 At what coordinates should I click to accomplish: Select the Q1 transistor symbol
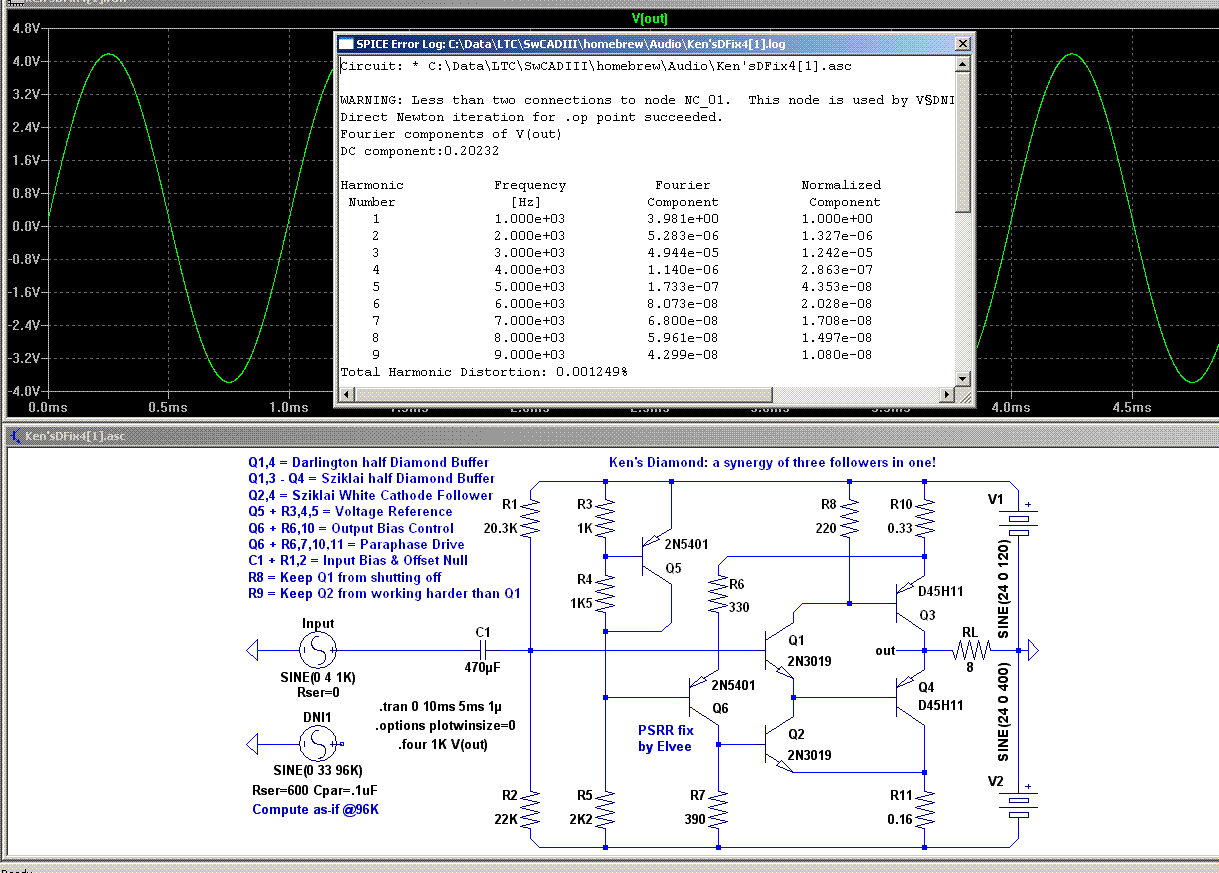pyautogui.click(x=780, y=651)
